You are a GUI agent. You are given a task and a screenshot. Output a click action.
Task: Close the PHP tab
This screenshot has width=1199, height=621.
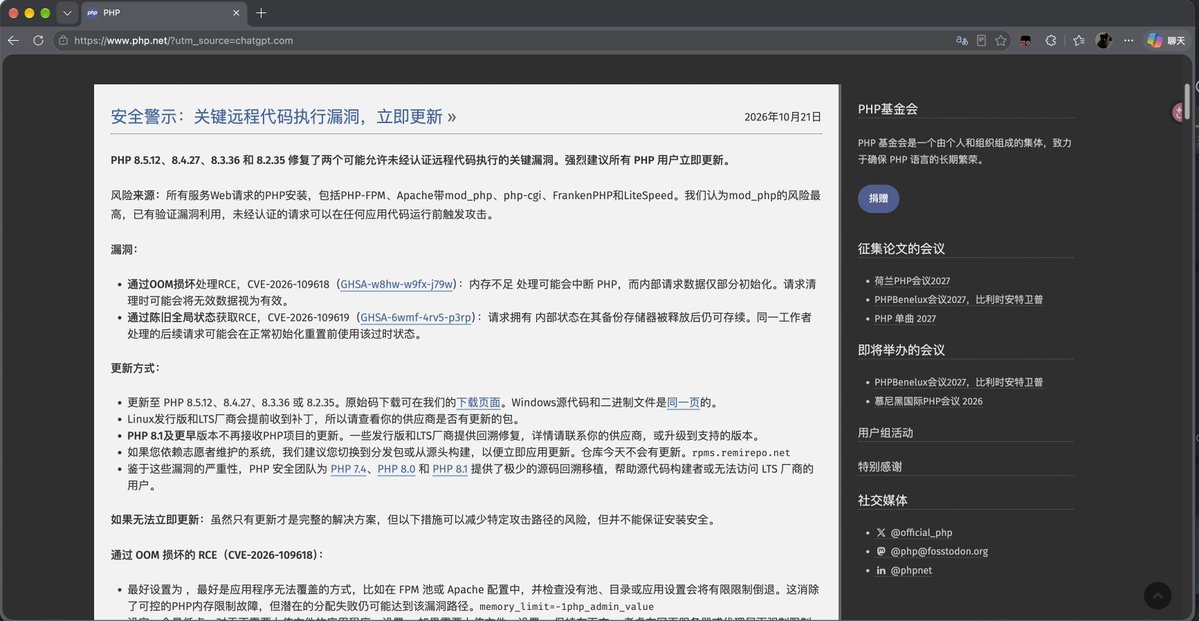(x=237, y=13)
